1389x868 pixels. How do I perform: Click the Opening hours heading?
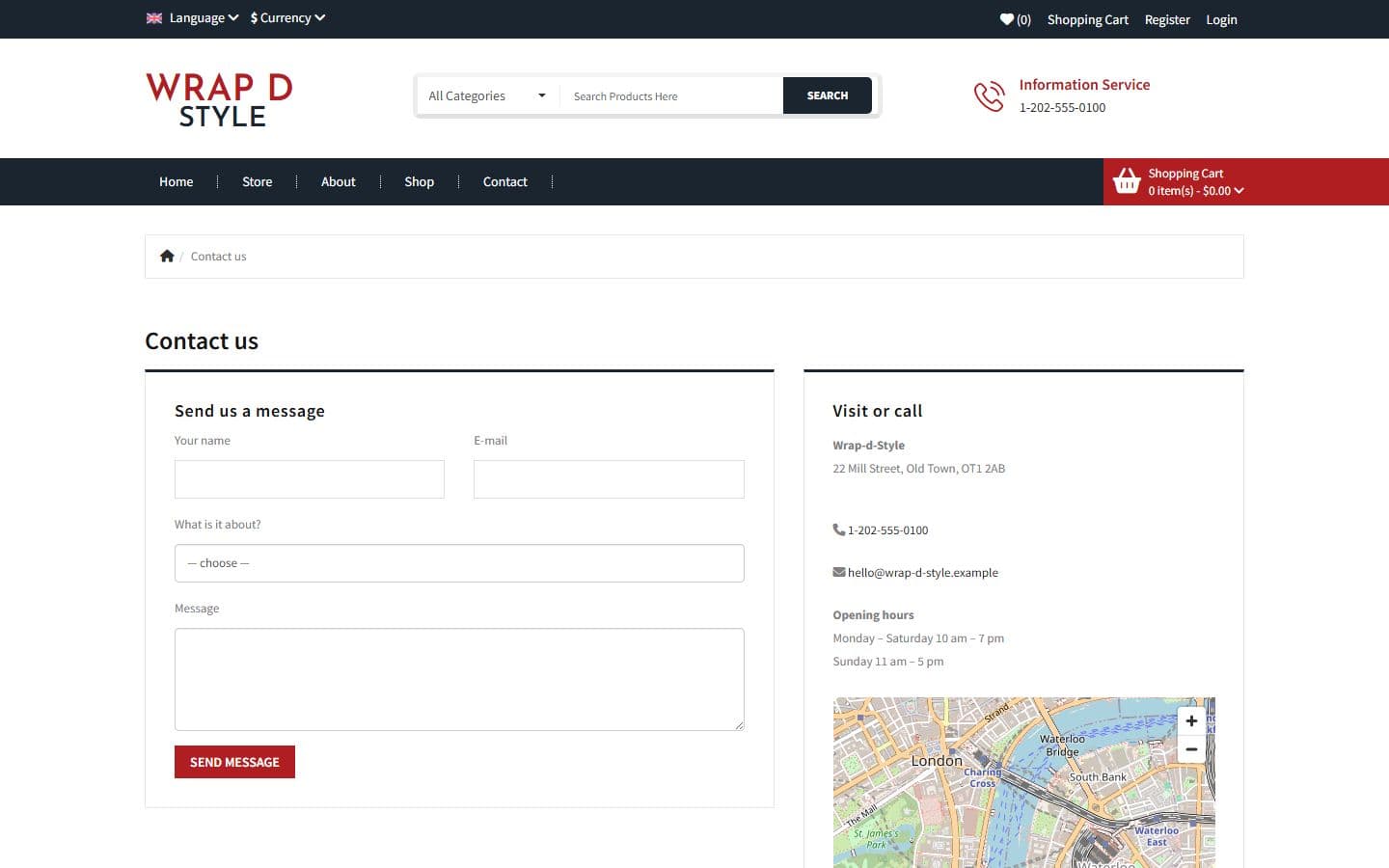click(873, 615)
